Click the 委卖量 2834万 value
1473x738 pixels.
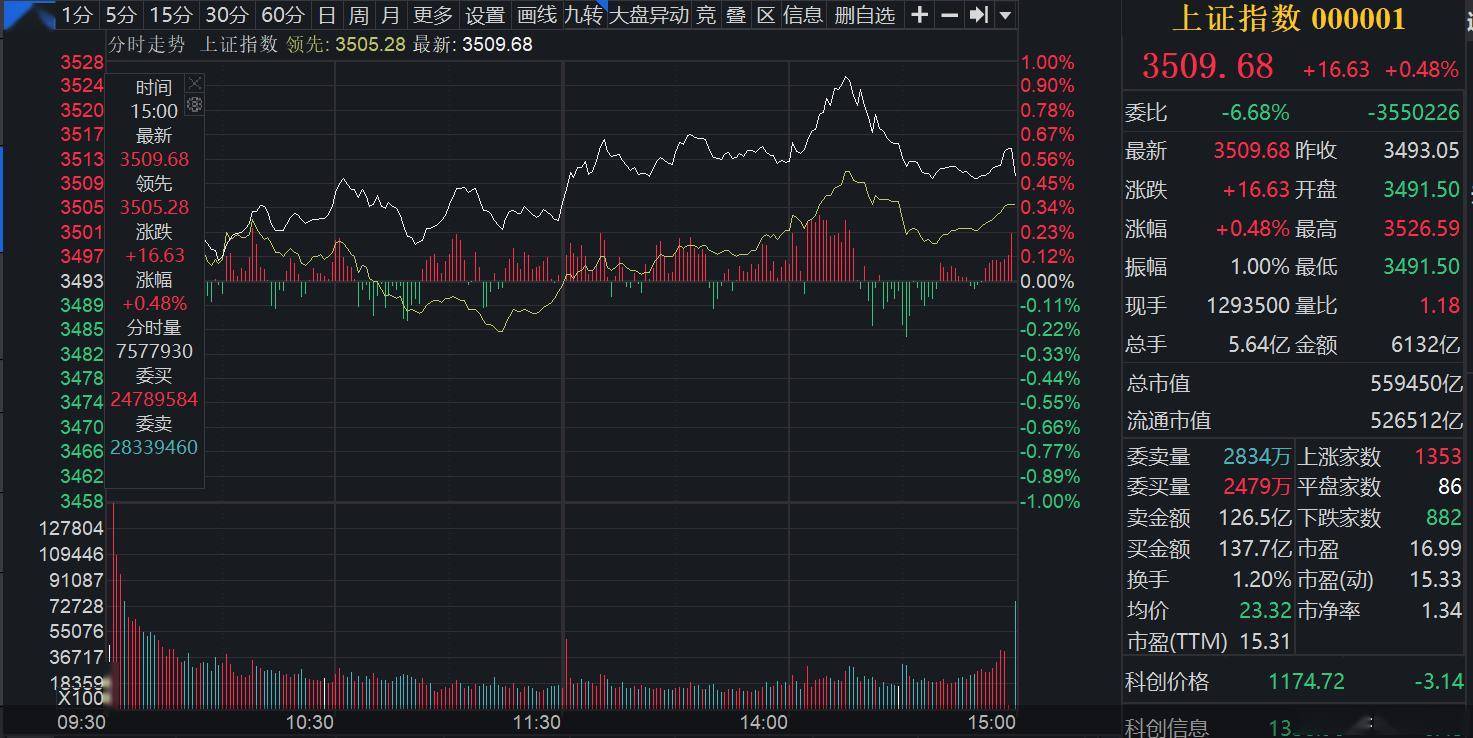(1257, 457)
